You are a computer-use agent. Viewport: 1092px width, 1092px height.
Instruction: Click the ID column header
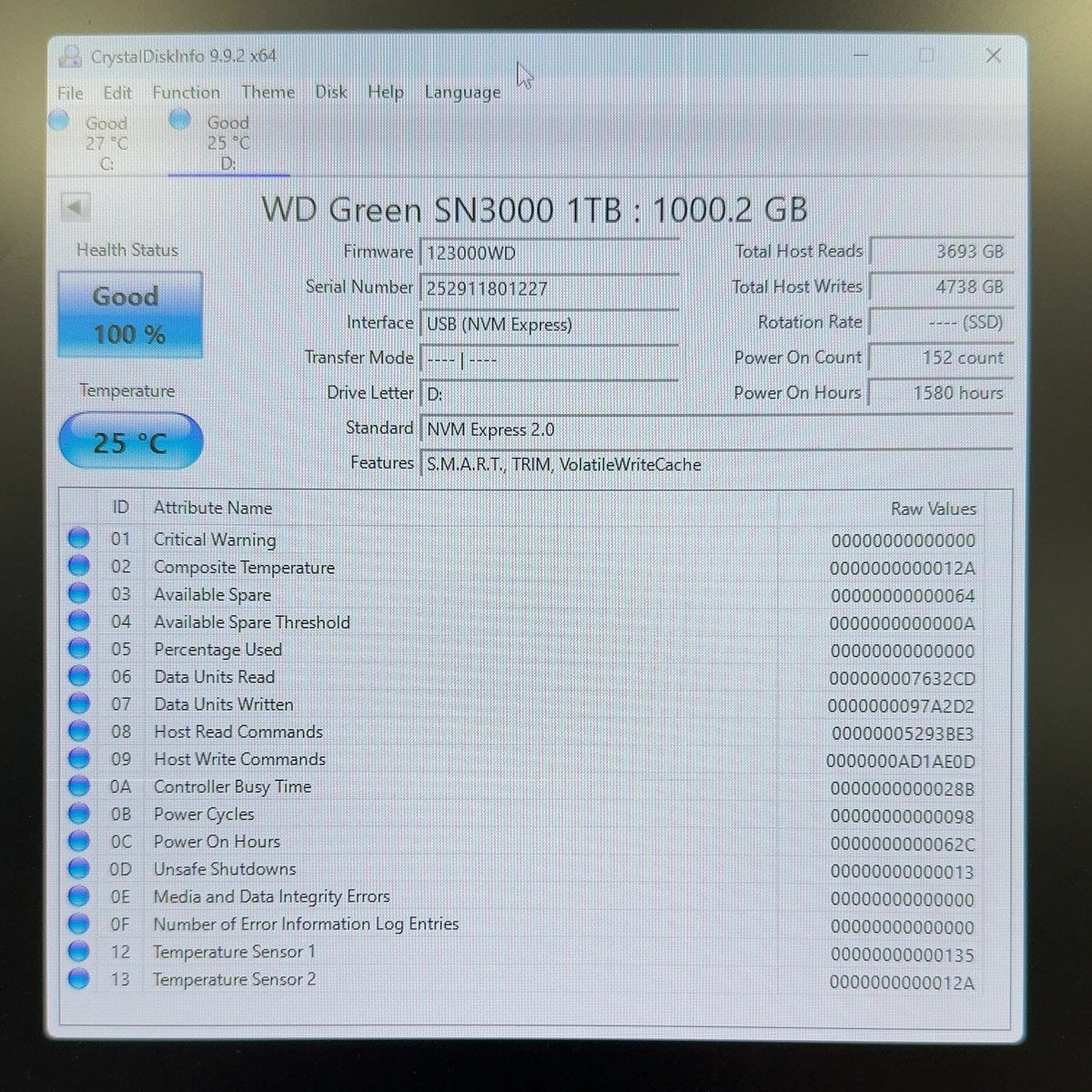tap(121, 508)
